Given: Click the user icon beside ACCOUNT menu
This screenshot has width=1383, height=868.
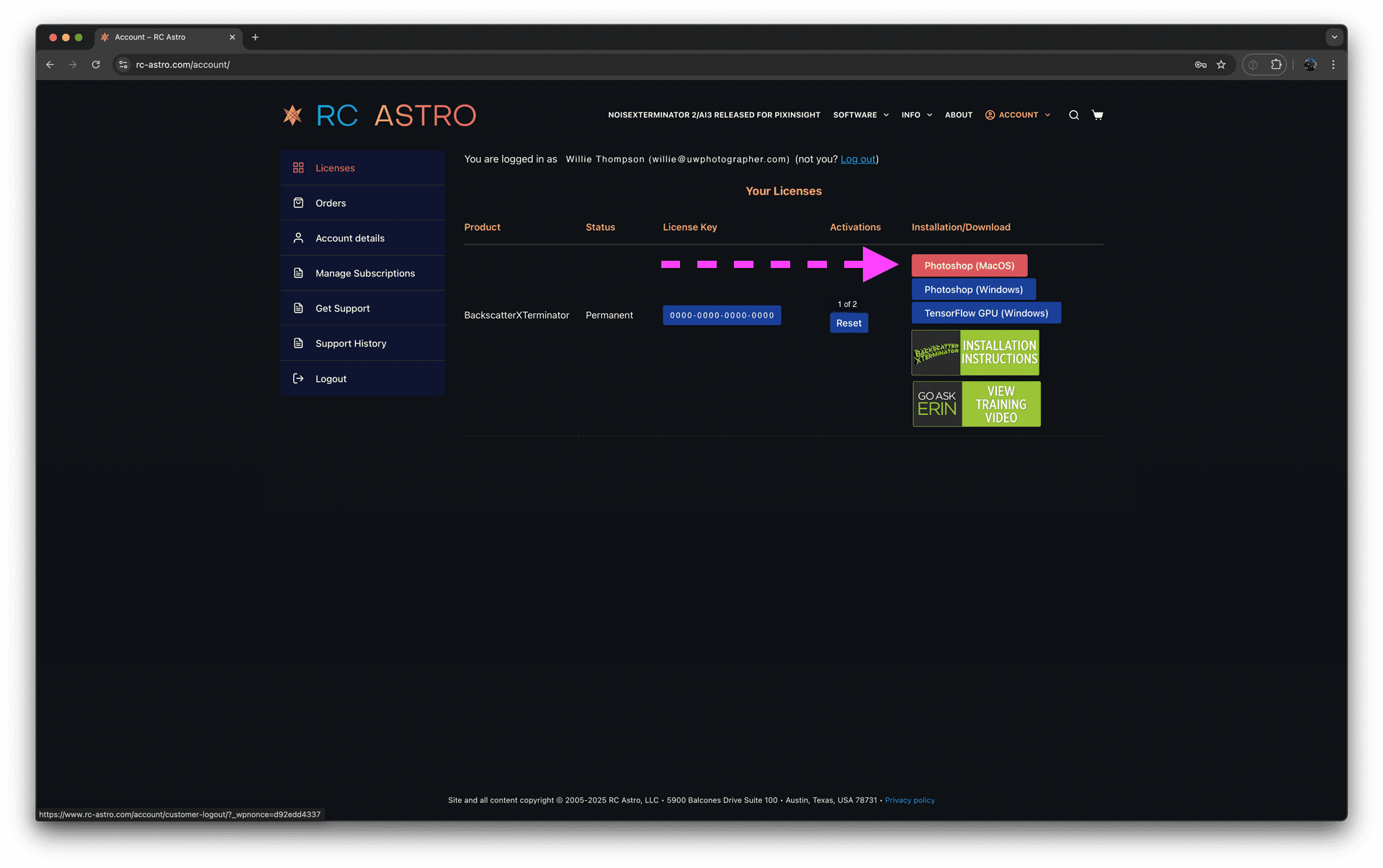Looking at the screenshot, I should click(x=990, y=115).
